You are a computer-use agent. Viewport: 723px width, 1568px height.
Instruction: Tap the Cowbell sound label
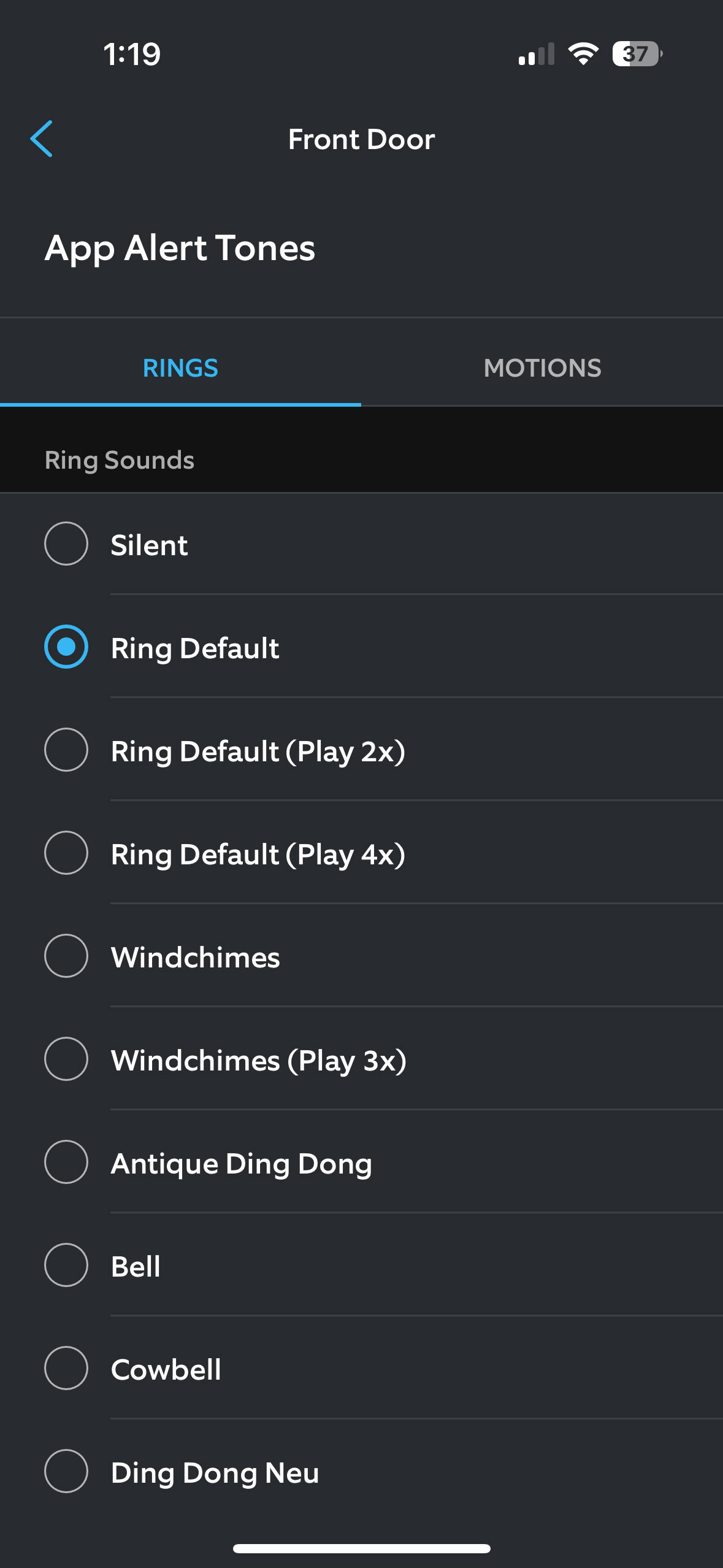click(166, 1369)
